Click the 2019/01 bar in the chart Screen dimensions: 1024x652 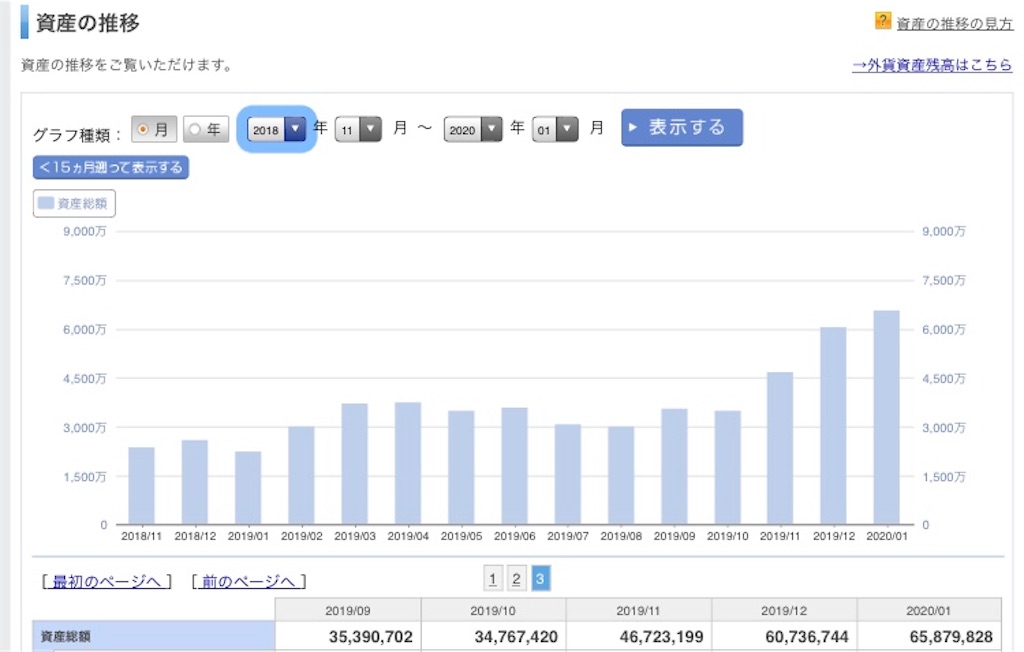(x=248, y=487)
